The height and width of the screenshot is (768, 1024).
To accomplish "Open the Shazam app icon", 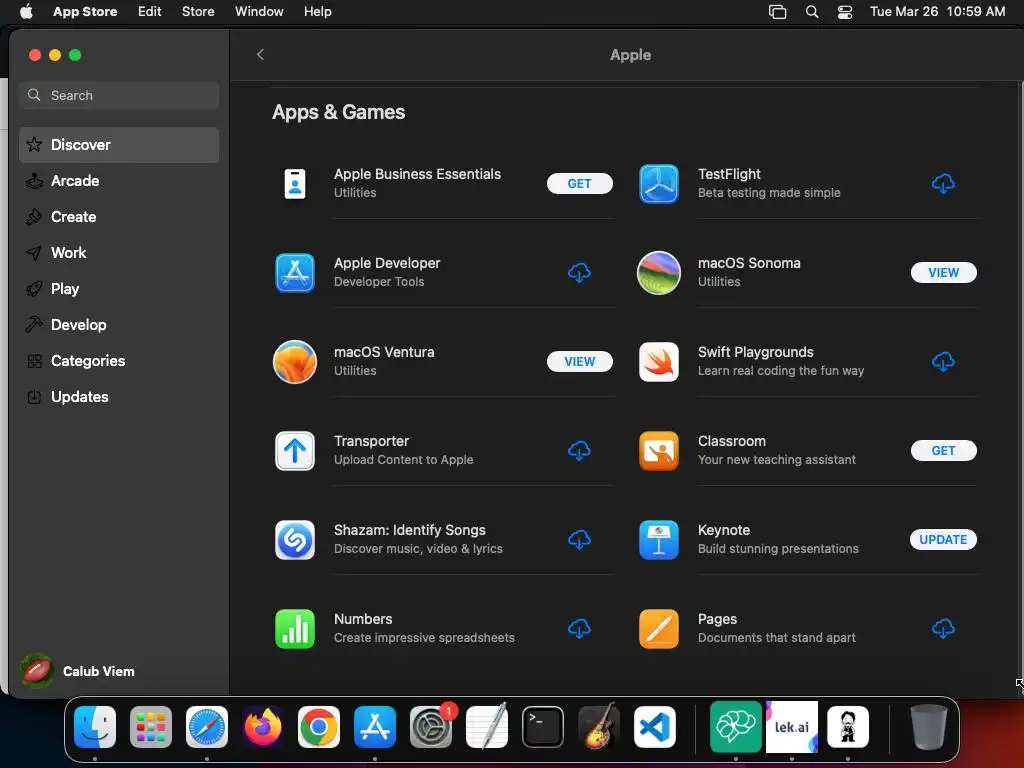I will point(295,539).
